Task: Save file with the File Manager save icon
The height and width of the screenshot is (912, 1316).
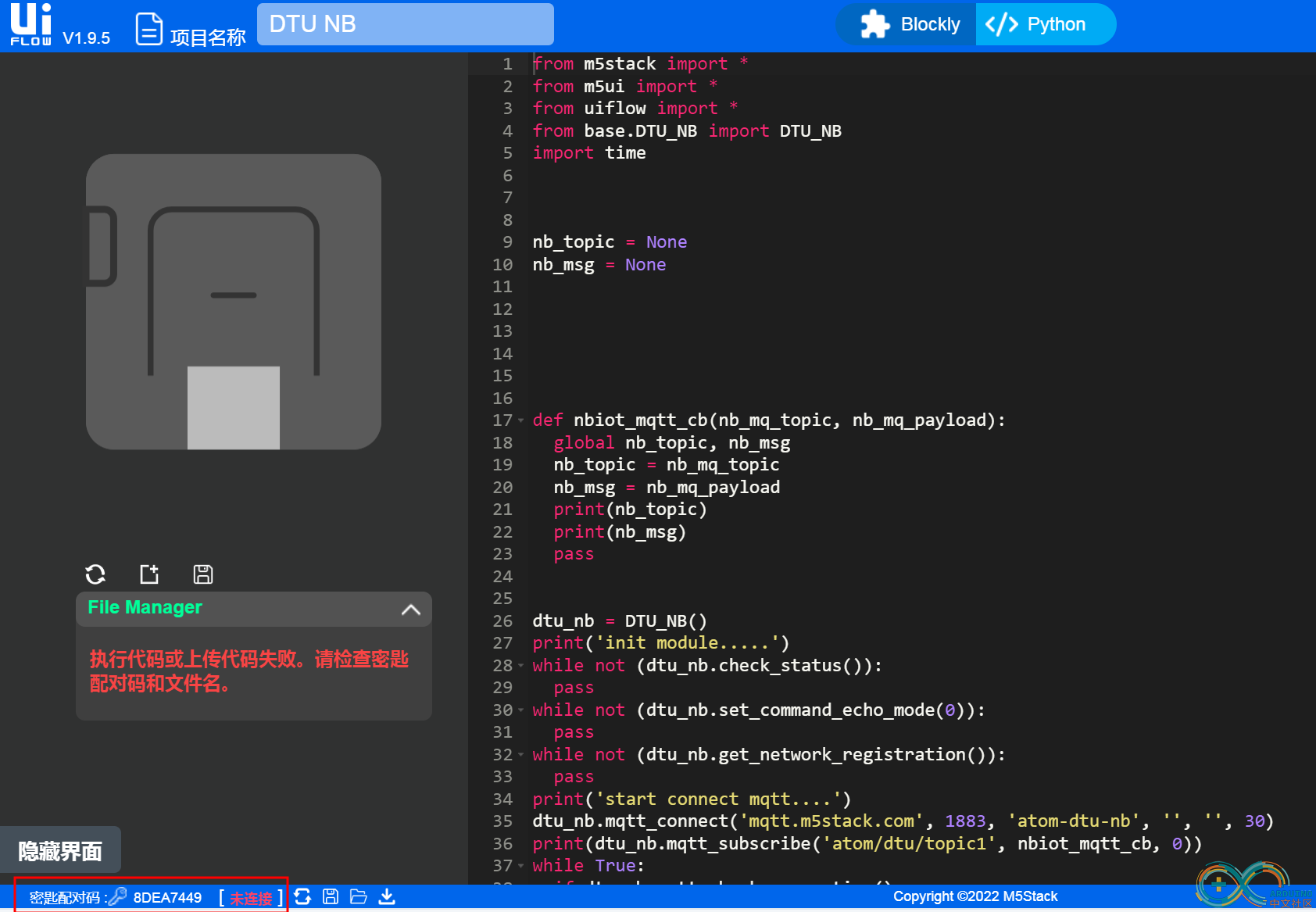Action: 203,574
